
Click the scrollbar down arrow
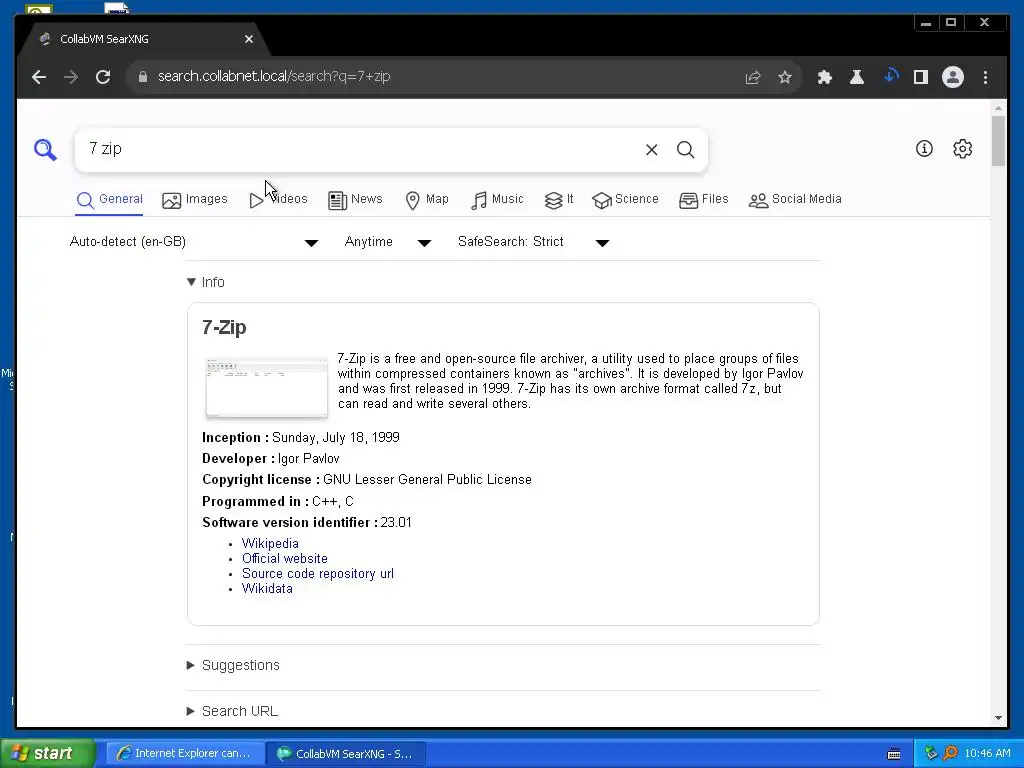tap(999, 718)
